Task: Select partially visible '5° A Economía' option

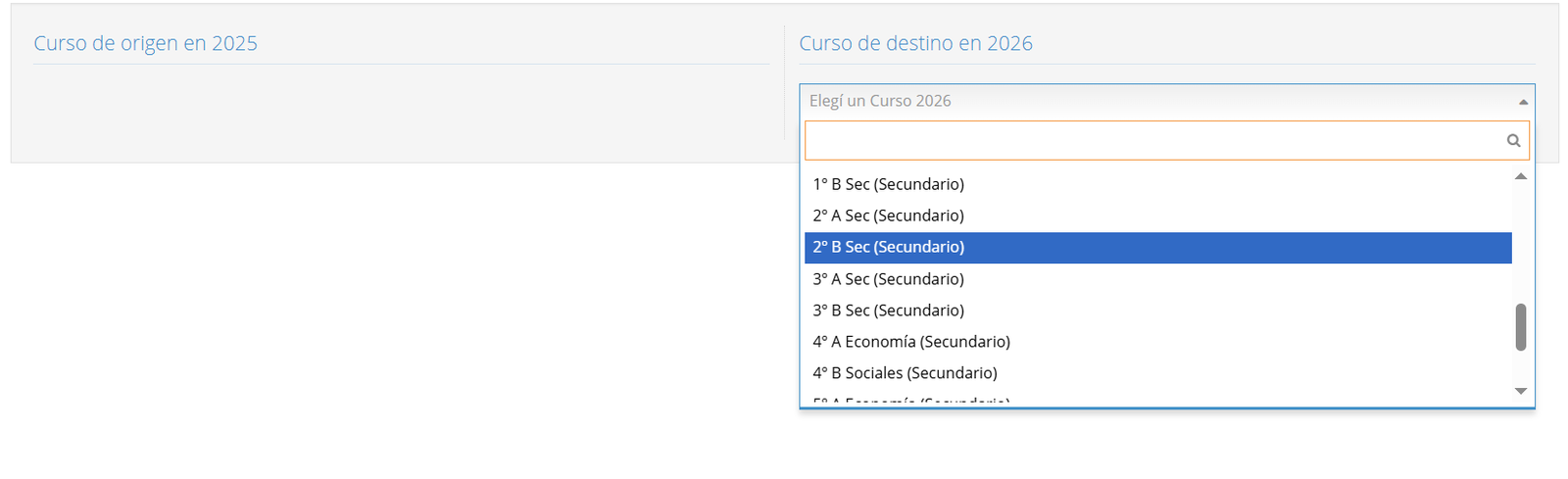Action: [911, 400]
